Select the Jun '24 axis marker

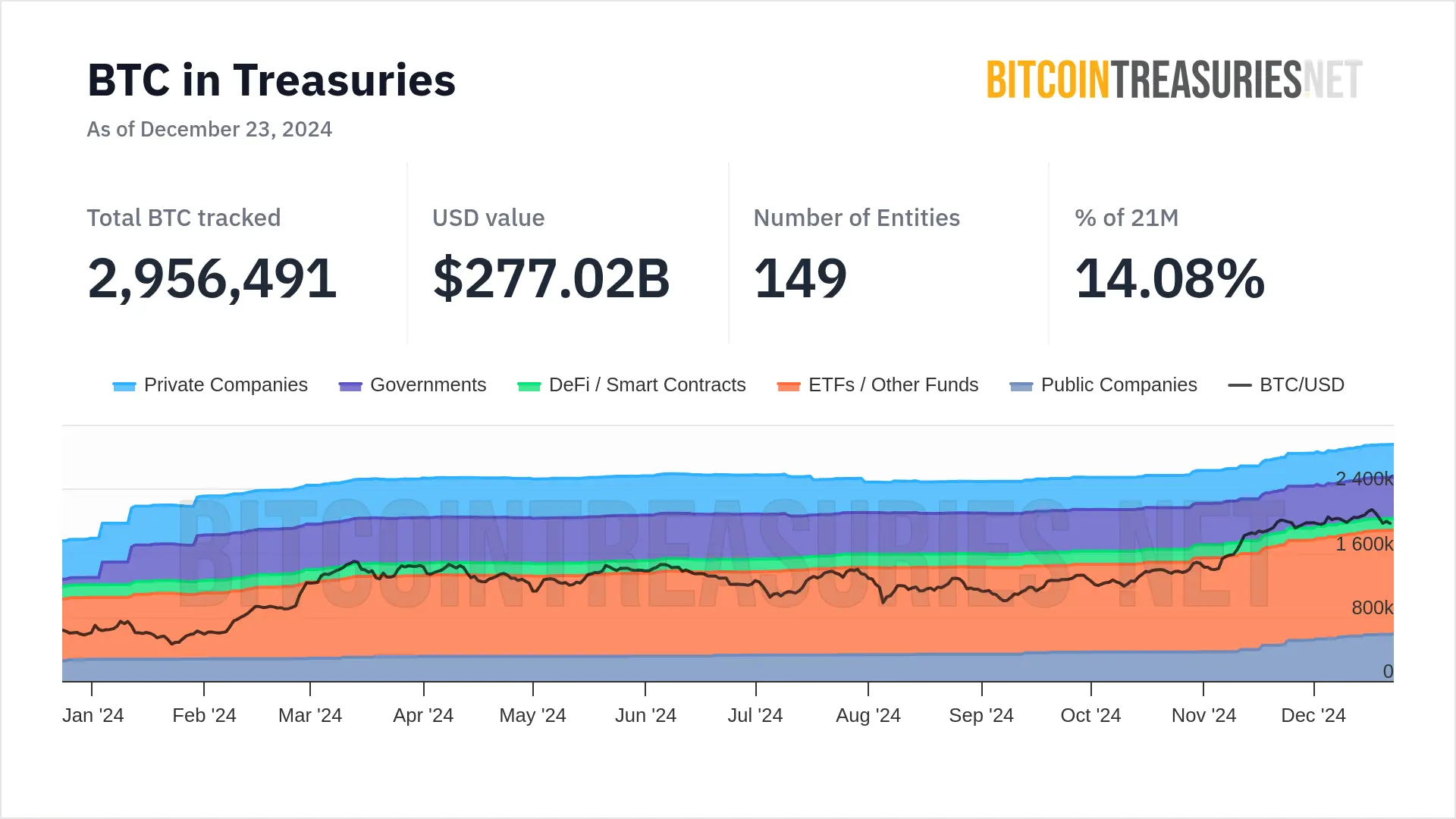tap(645, 715)
